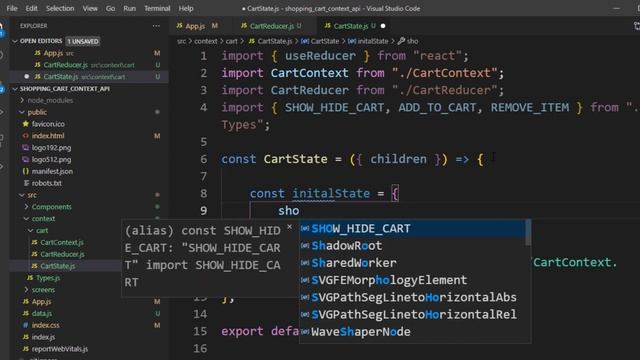This screenshot has width=640, height=360.
Task: Open the Edit menu
Action: coord(31,8)
